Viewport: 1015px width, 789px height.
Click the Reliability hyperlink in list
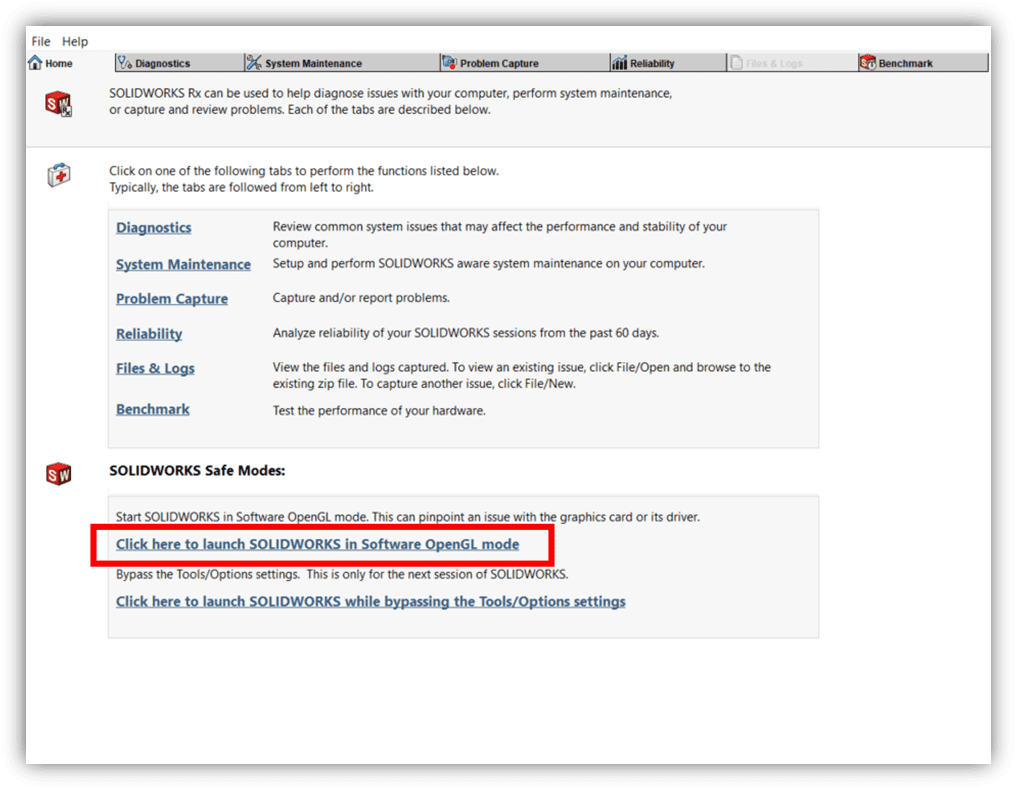(149, 334)
